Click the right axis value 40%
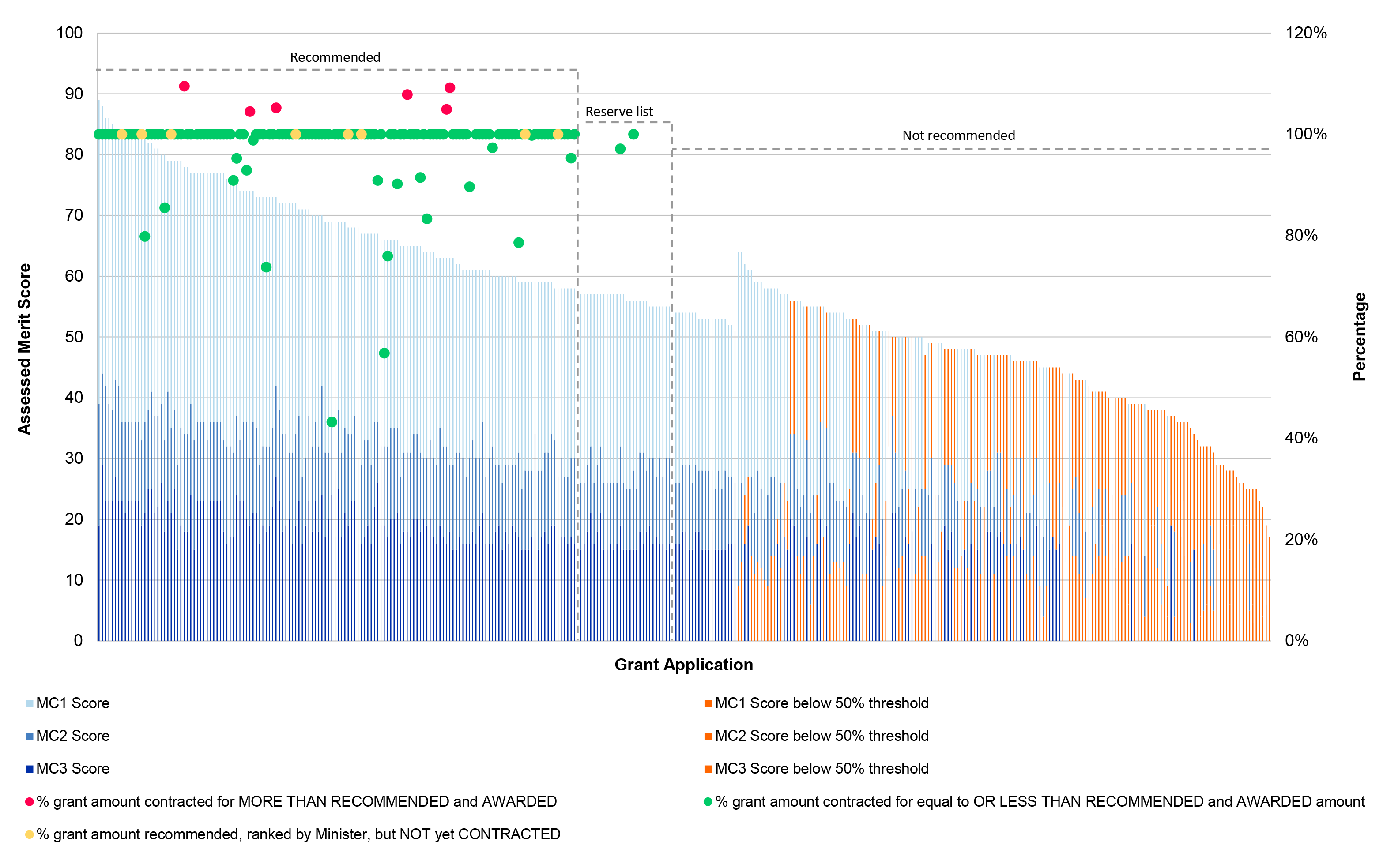The height and width of the screenshot is (868, 1383). 1301,438
